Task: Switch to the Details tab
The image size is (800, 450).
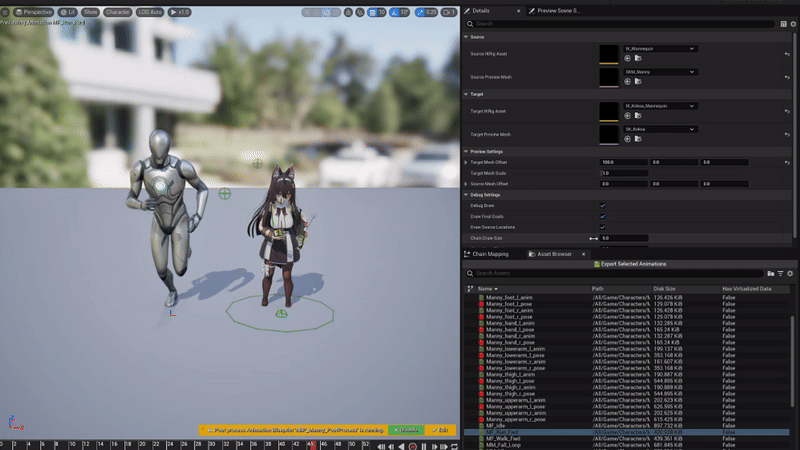Action: coord(481,11)
